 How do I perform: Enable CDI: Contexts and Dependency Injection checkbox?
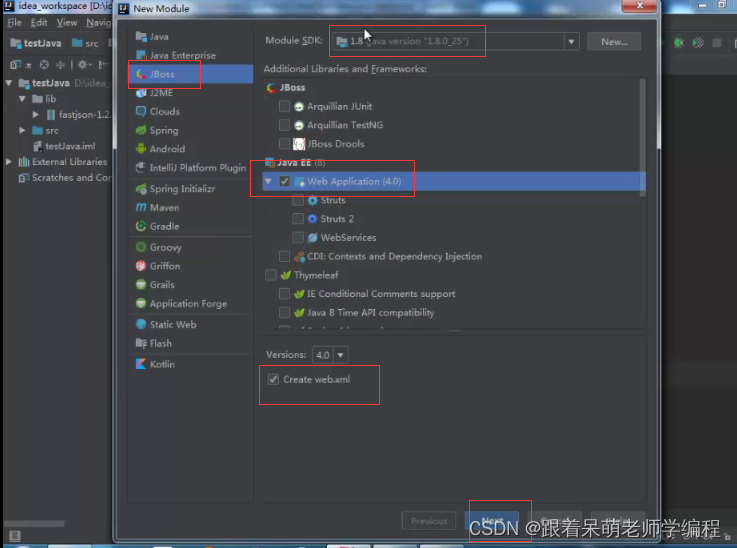coord(284,257)
